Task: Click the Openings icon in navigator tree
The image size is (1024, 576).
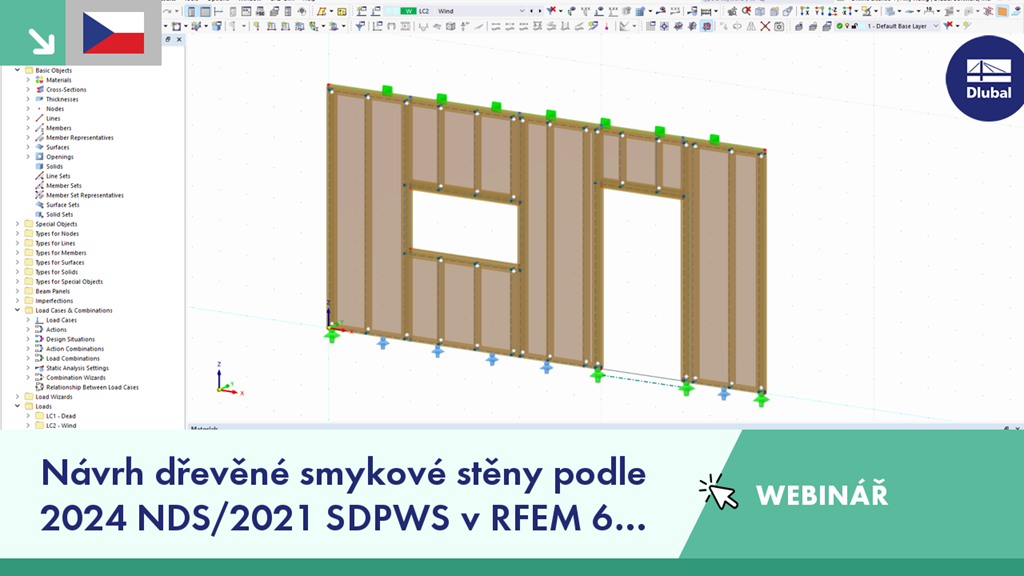Action: [x=39, y=157]
